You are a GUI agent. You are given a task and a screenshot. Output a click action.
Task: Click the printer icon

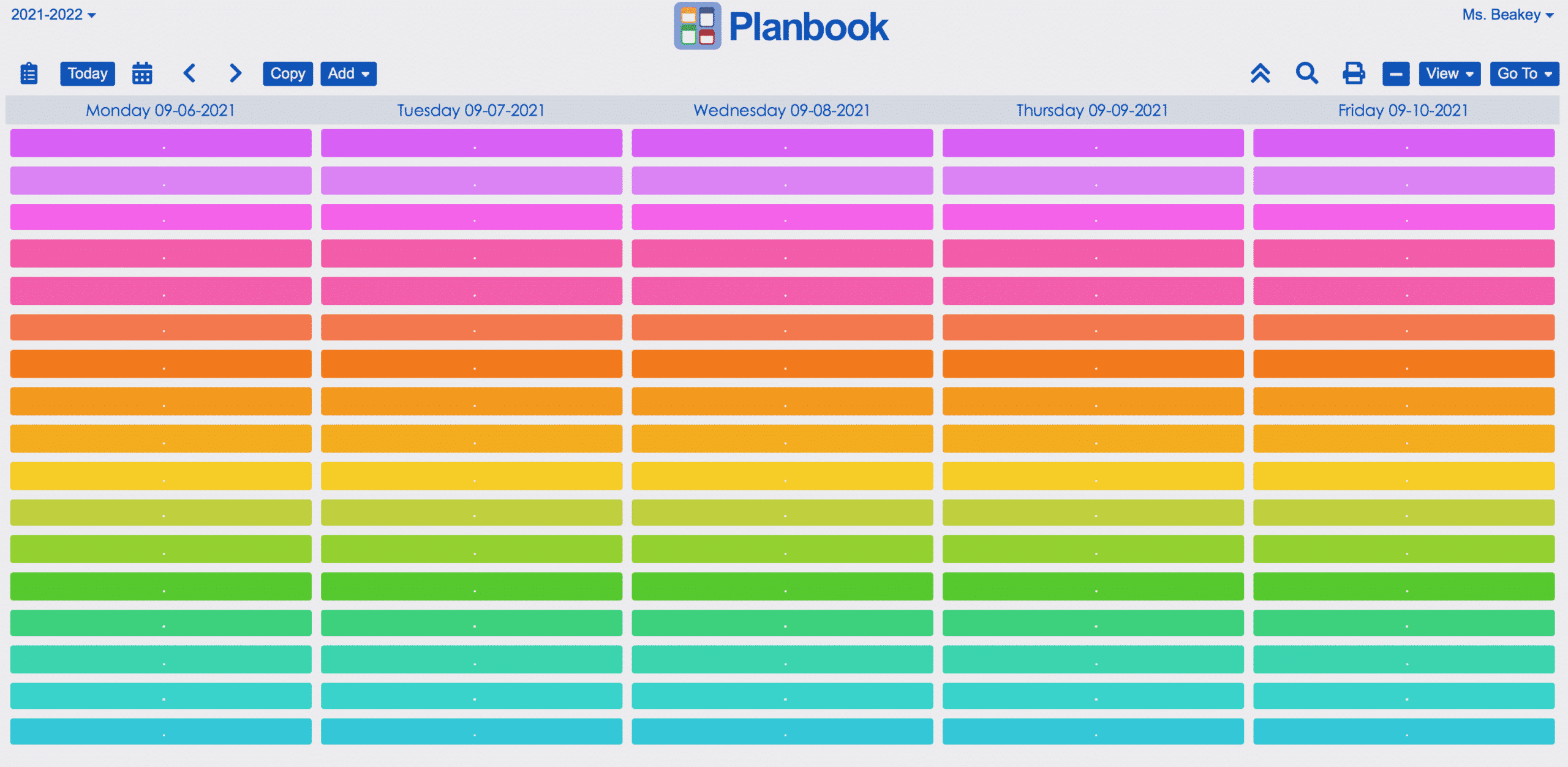(1354, 73)
